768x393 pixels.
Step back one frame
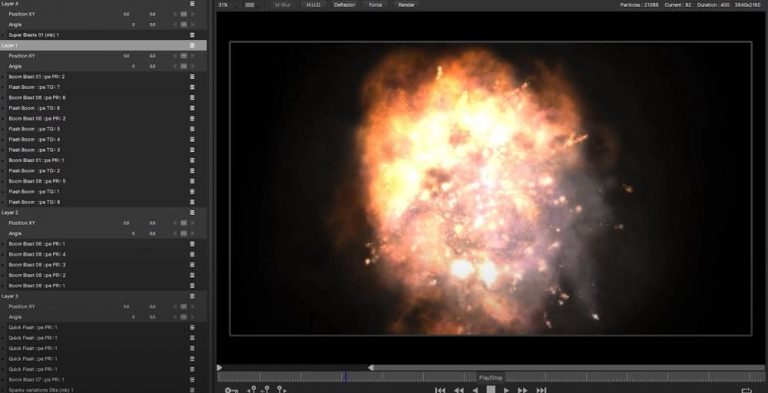(x=475, y=390)
